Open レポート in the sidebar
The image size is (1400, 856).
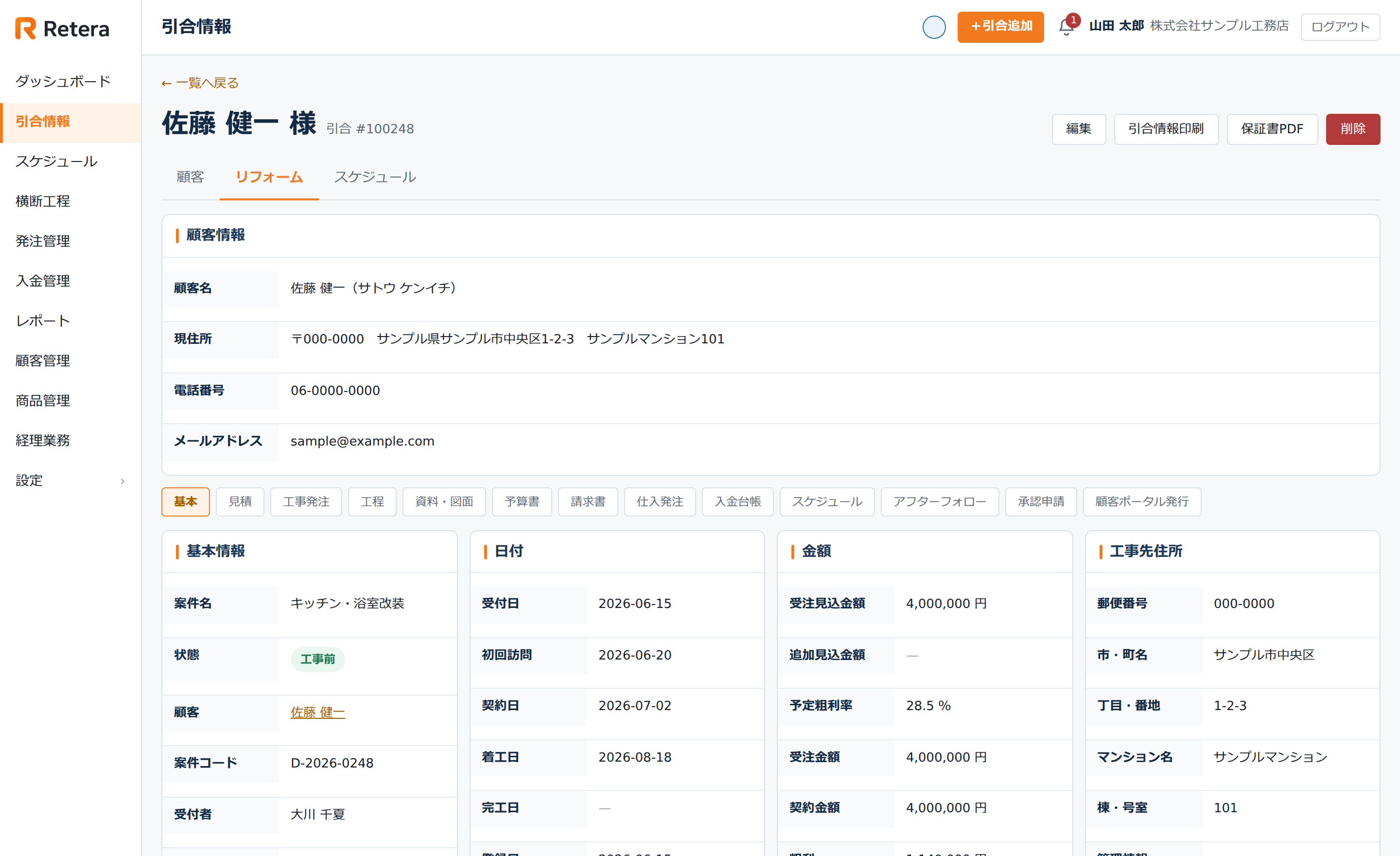click(x=70, y=321)
